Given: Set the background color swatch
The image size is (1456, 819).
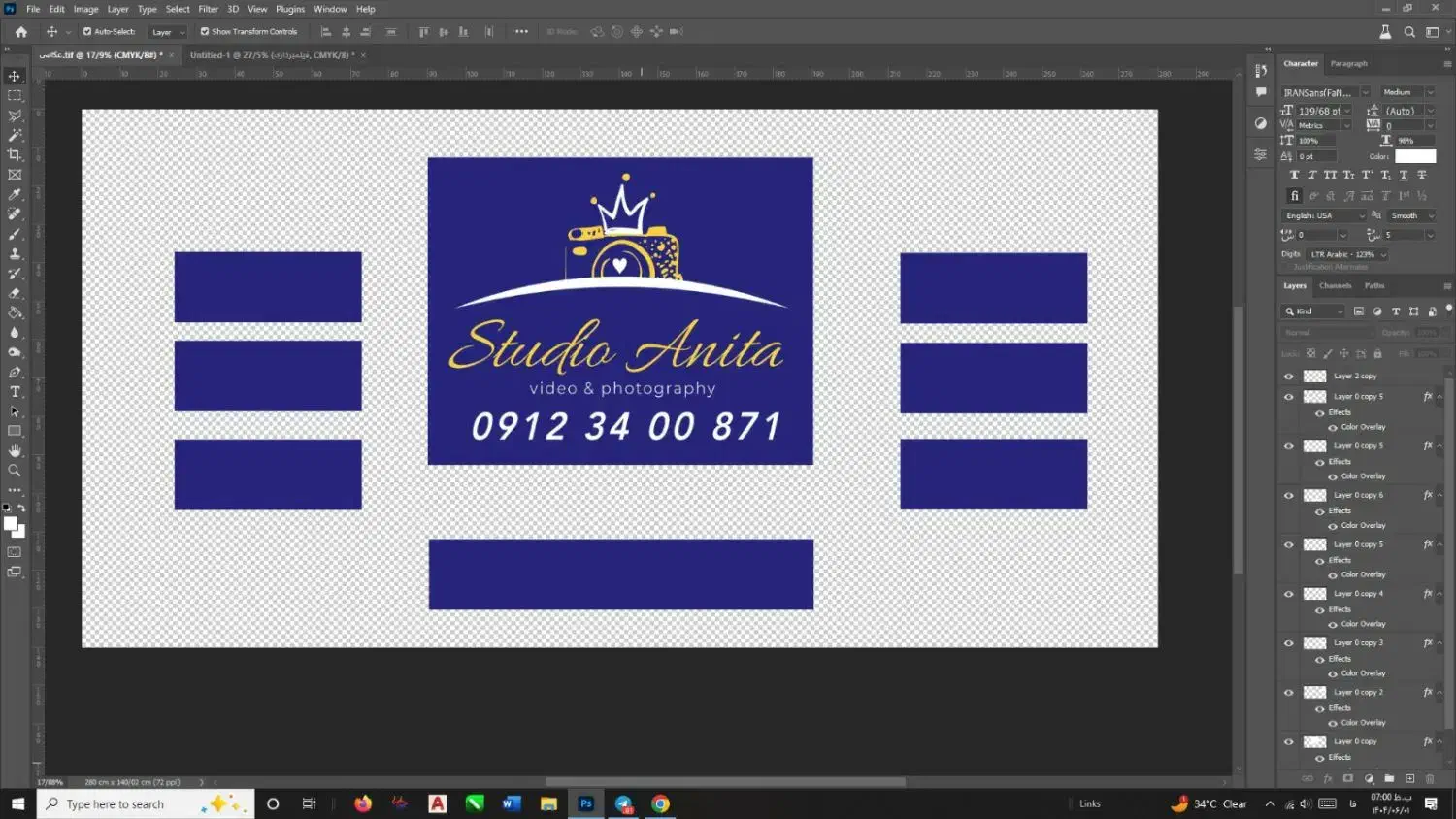Looking at the screenshot, I should point(18,531).
